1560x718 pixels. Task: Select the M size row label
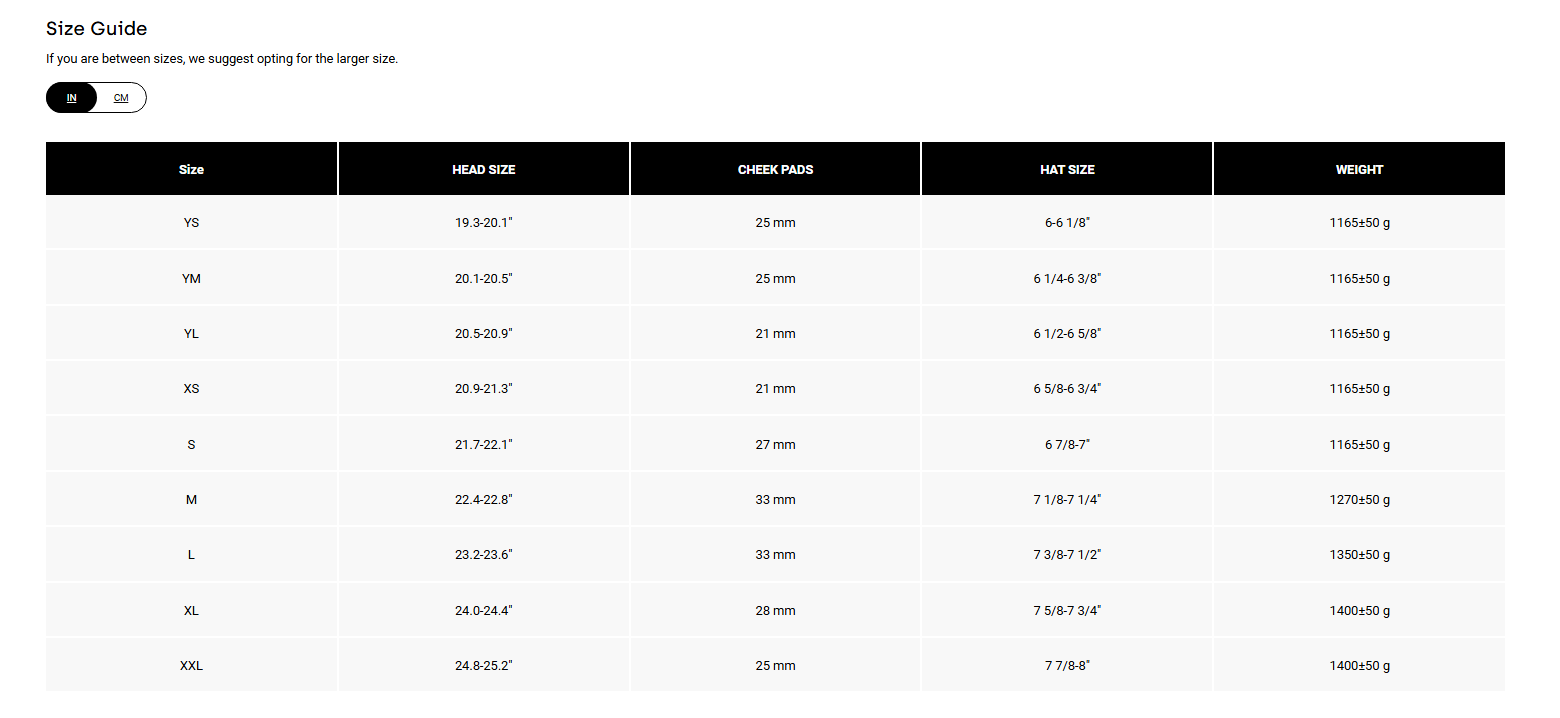[x=191, y=500]
